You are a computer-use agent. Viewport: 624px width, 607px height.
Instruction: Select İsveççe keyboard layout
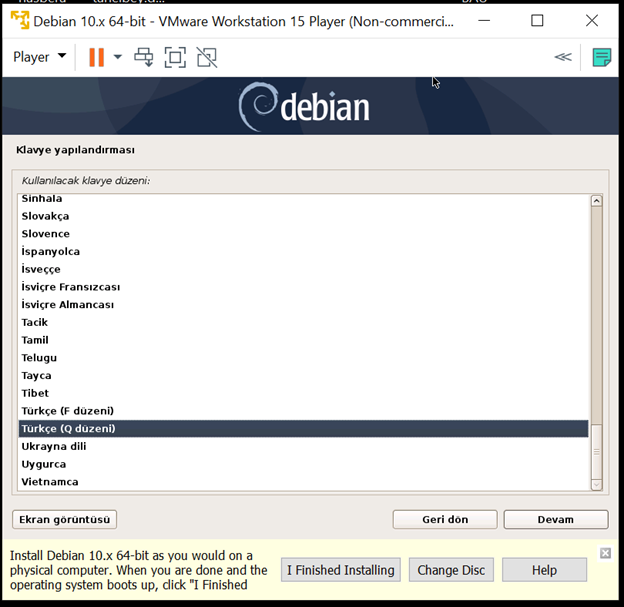303,269
